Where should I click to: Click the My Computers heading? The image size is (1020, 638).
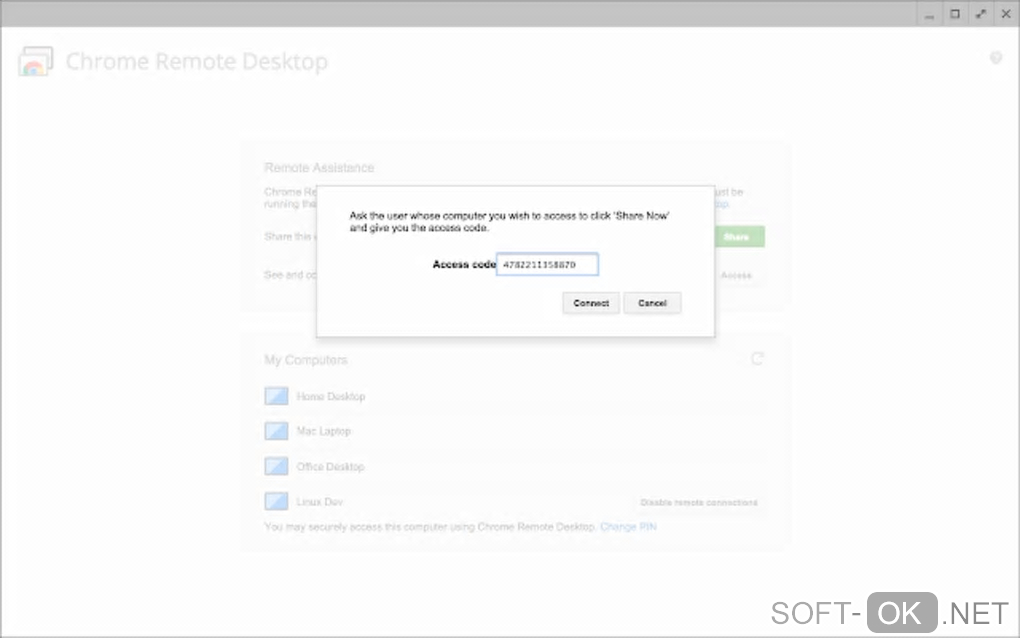pos(305,360)
